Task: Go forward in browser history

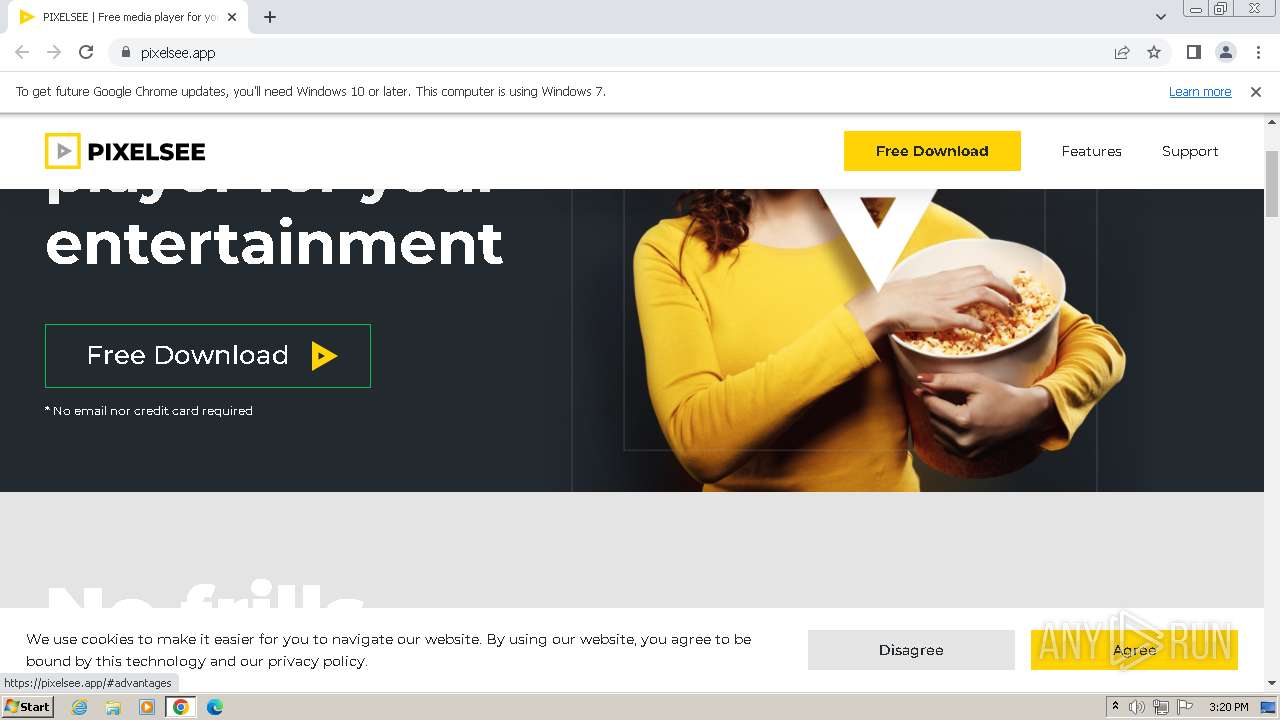Action: (54, 52)
